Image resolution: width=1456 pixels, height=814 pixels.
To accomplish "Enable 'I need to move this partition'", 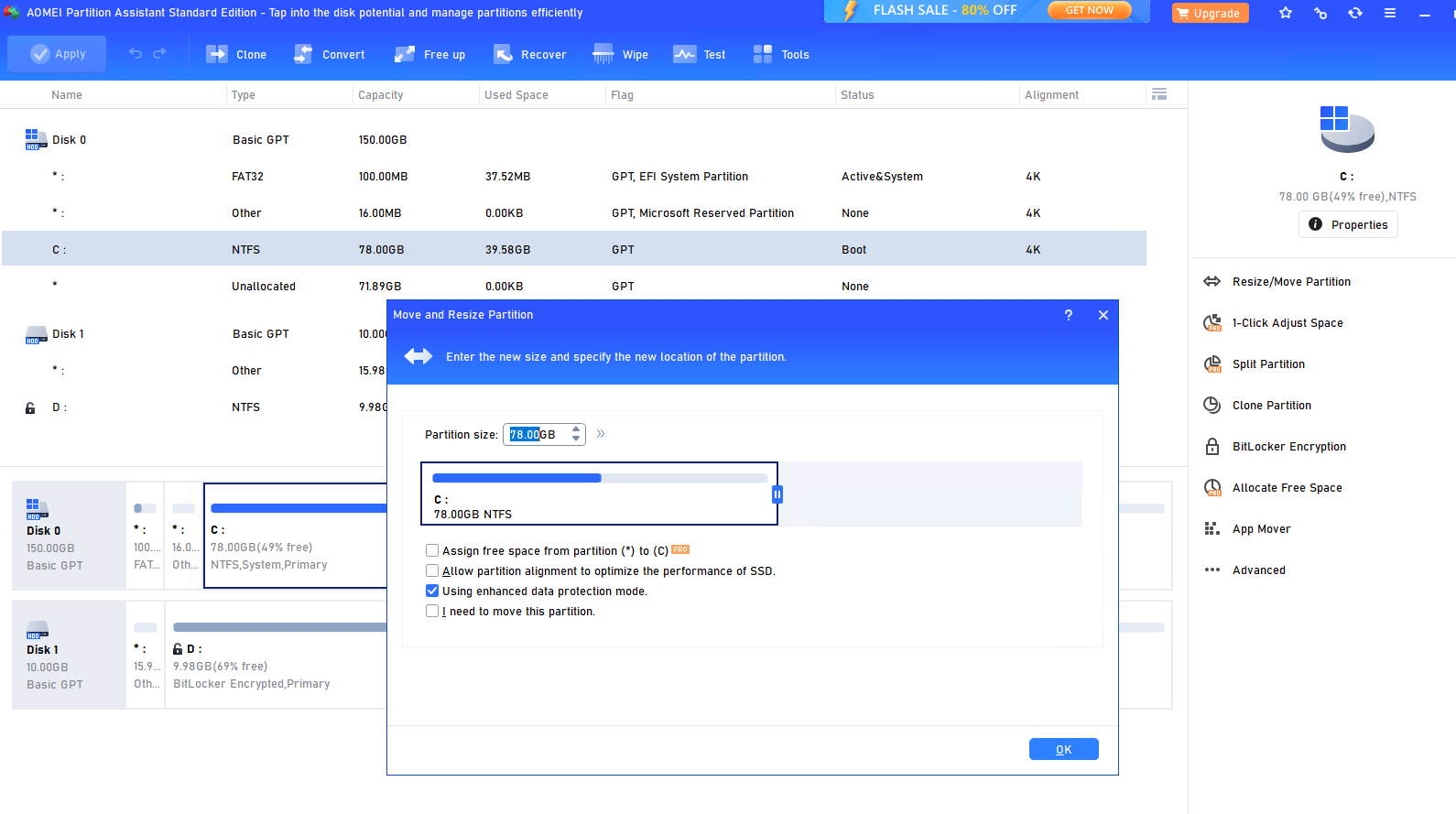I will click(x=432, y=612).
